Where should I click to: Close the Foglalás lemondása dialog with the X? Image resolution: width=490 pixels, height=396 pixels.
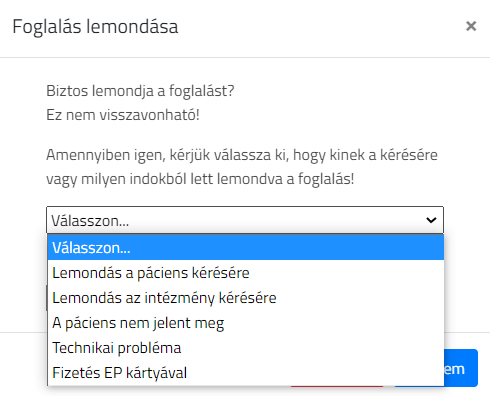click(x=471, y=26)
